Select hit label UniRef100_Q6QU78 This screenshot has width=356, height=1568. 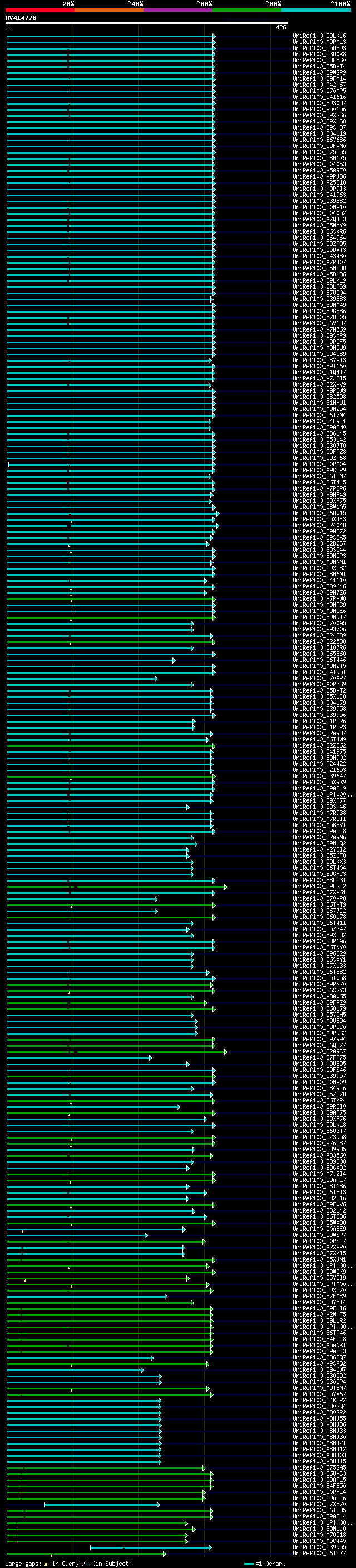(319, 917)
